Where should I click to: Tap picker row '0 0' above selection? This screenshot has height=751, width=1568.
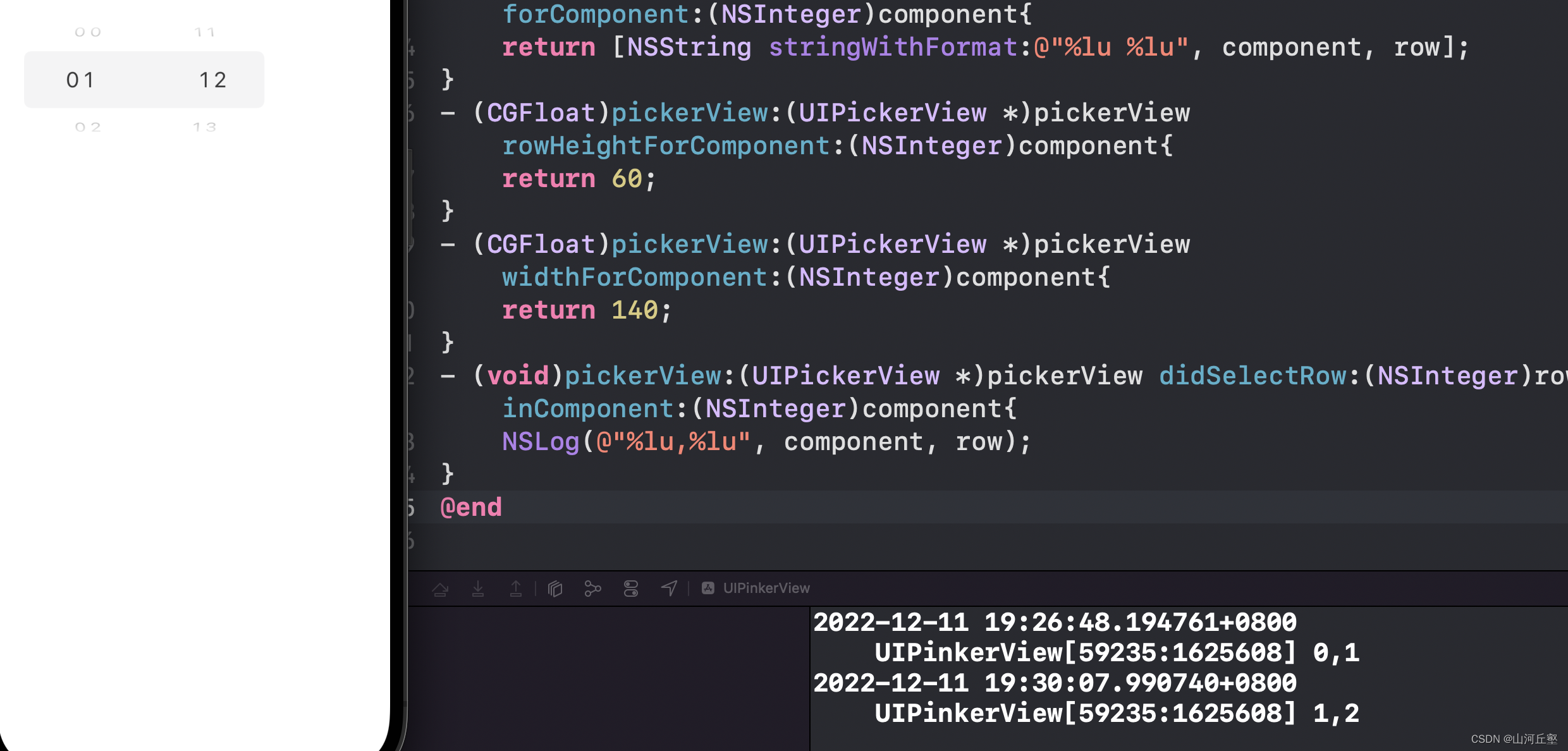[x=88, y=32]
